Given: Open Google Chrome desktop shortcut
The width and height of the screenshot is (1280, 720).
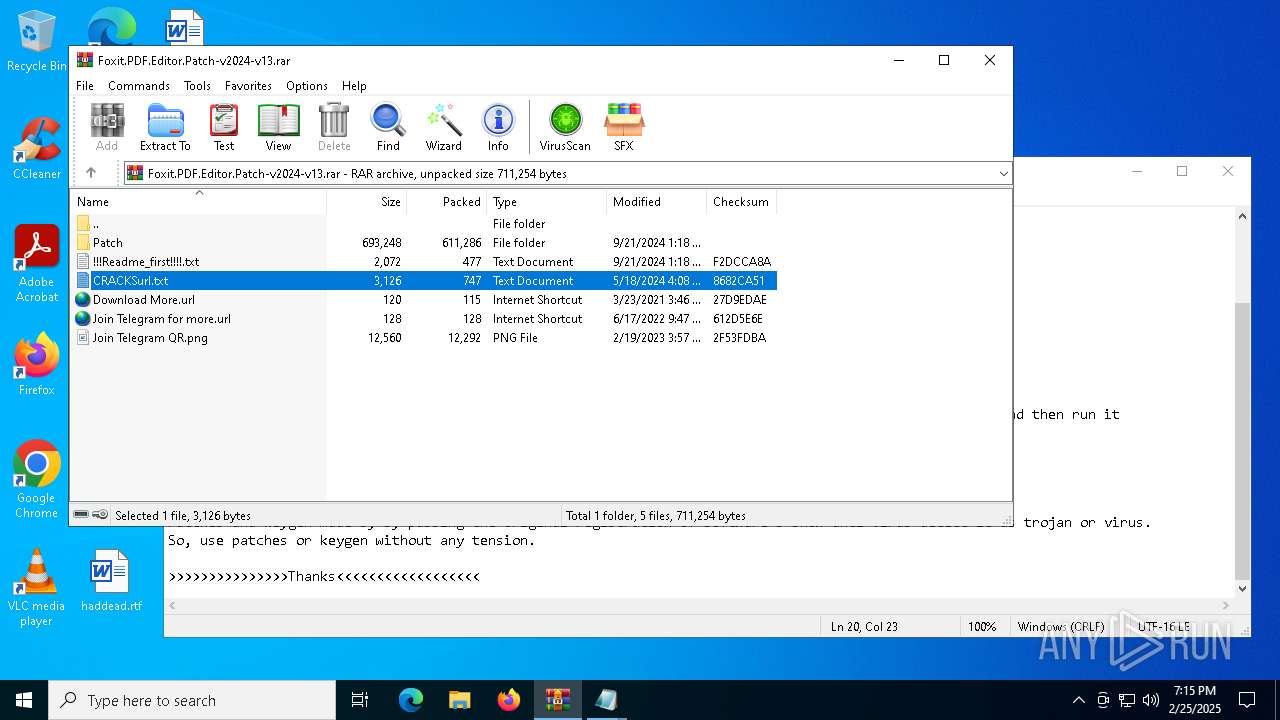Looking at the screenshot, I should (x=36, y=479).
